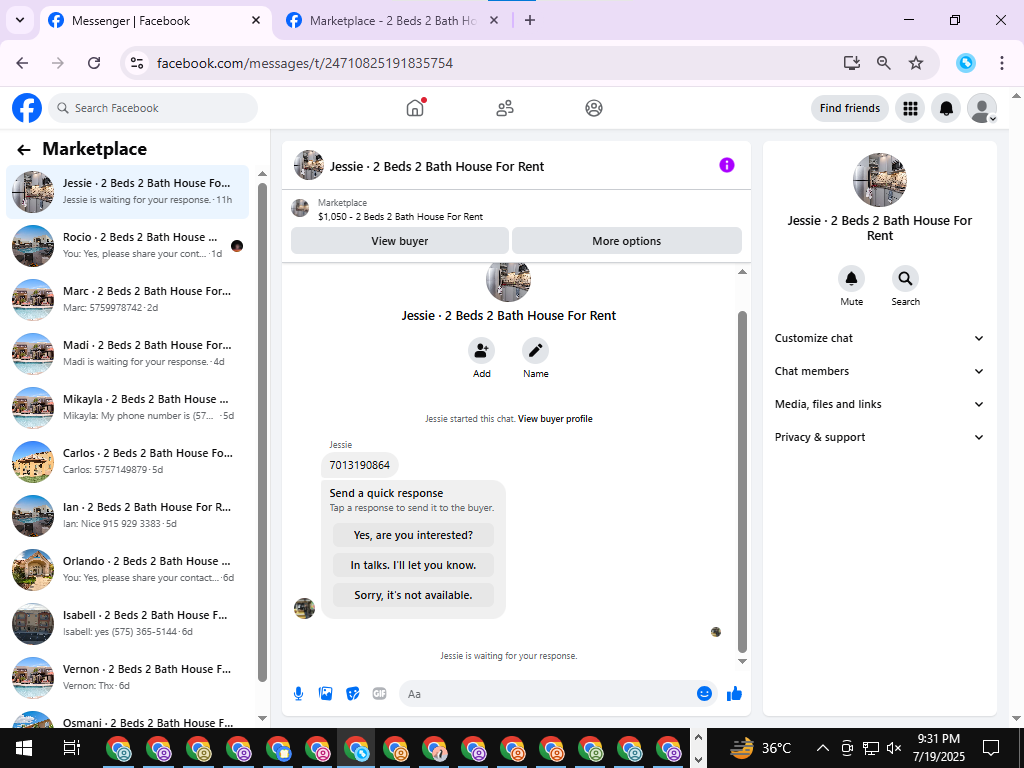Screen dimensions: 1024x768
Task: Open Marc conversation in chat list
Action: pyautogui.click(x=127, y=300)
